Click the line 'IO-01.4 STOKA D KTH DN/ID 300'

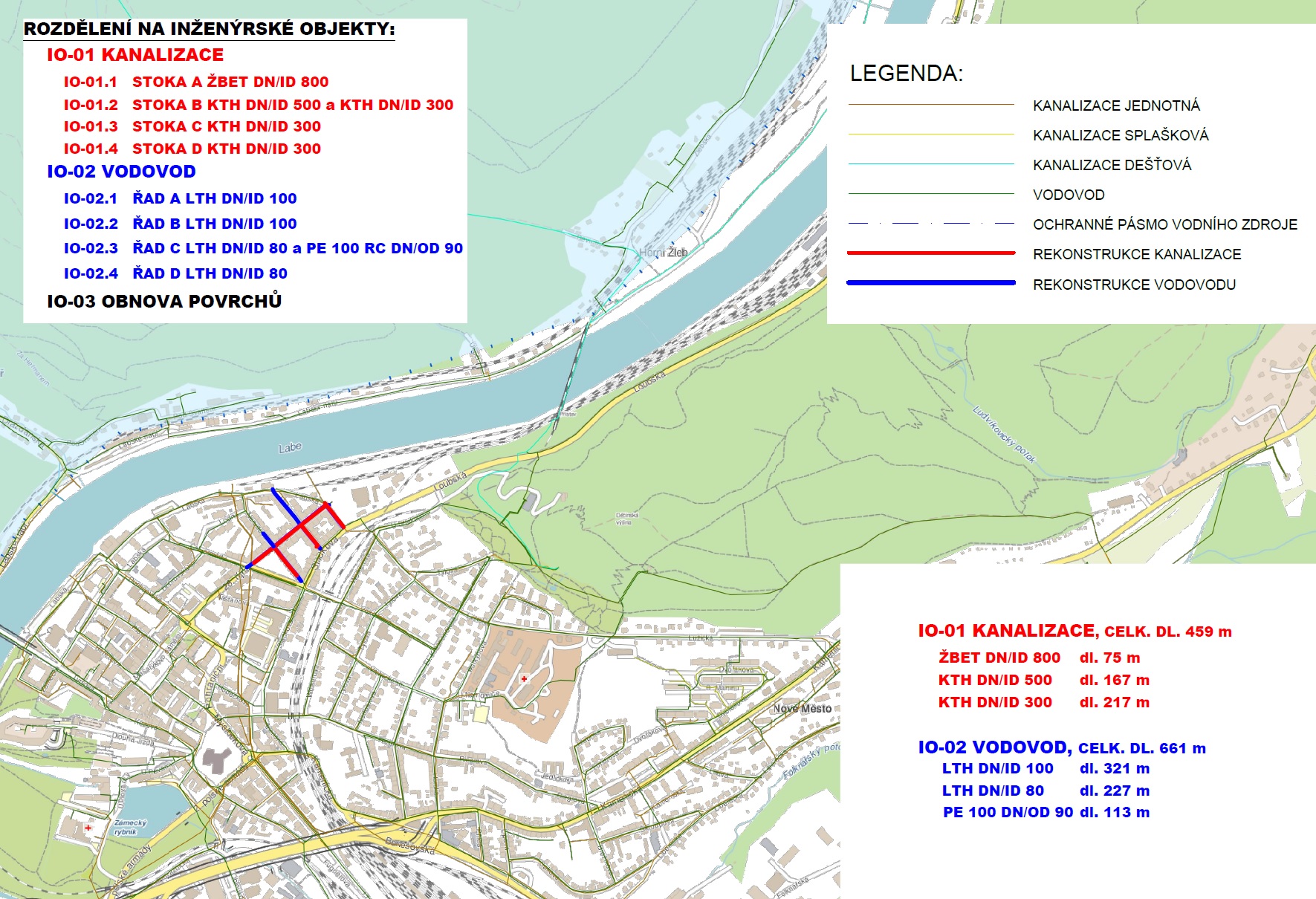[x=192, y=149]
